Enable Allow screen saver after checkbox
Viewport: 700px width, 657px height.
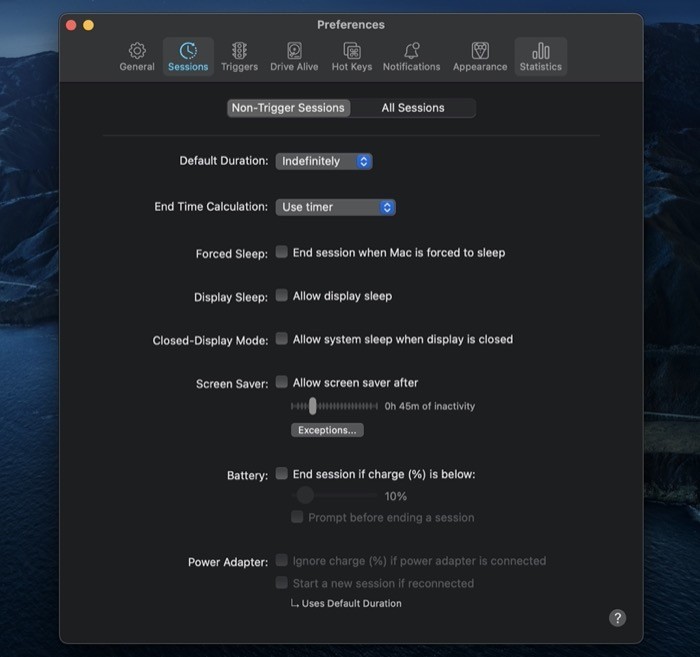click(281, 382)
